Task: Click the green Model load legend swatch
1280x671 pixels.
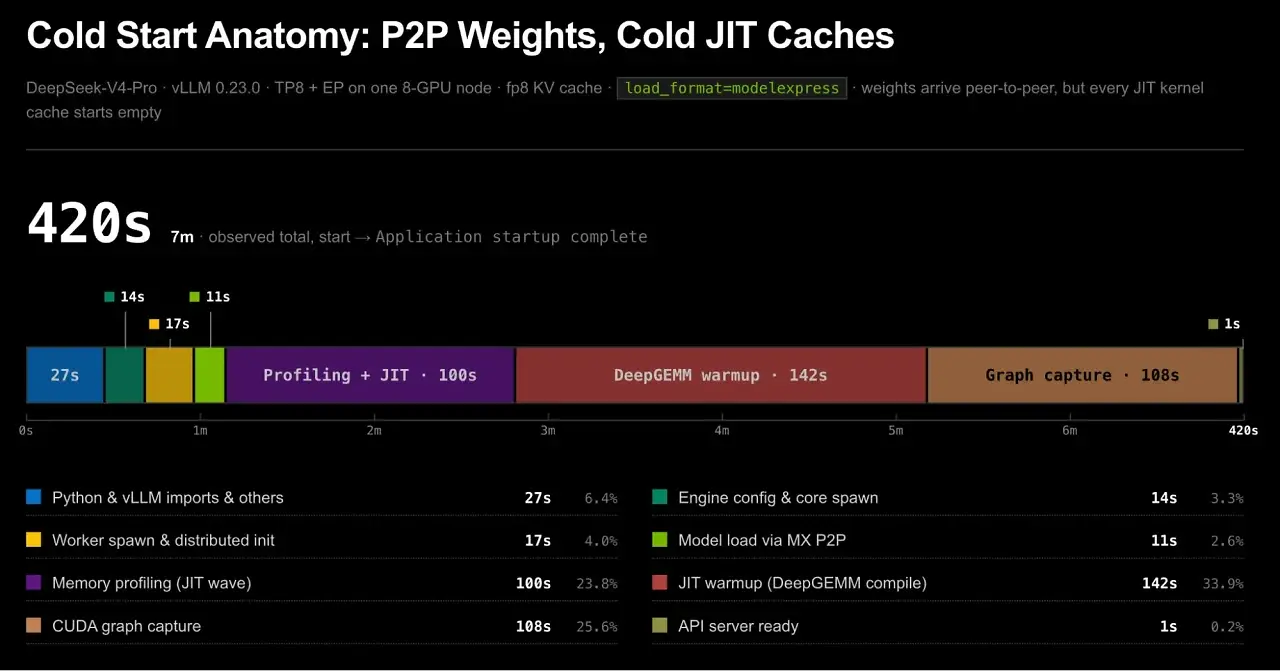Action: click(660, 540)
